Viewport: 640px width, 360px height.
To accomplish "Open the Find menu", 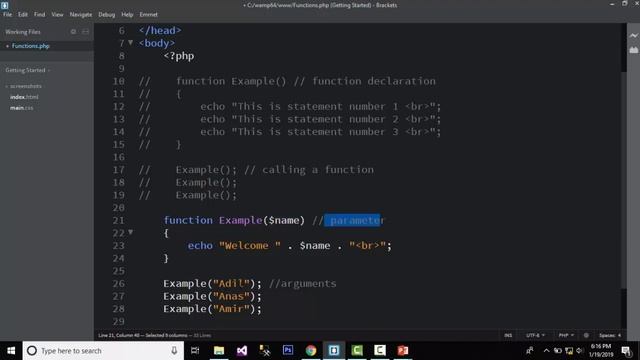I will 40,14.
